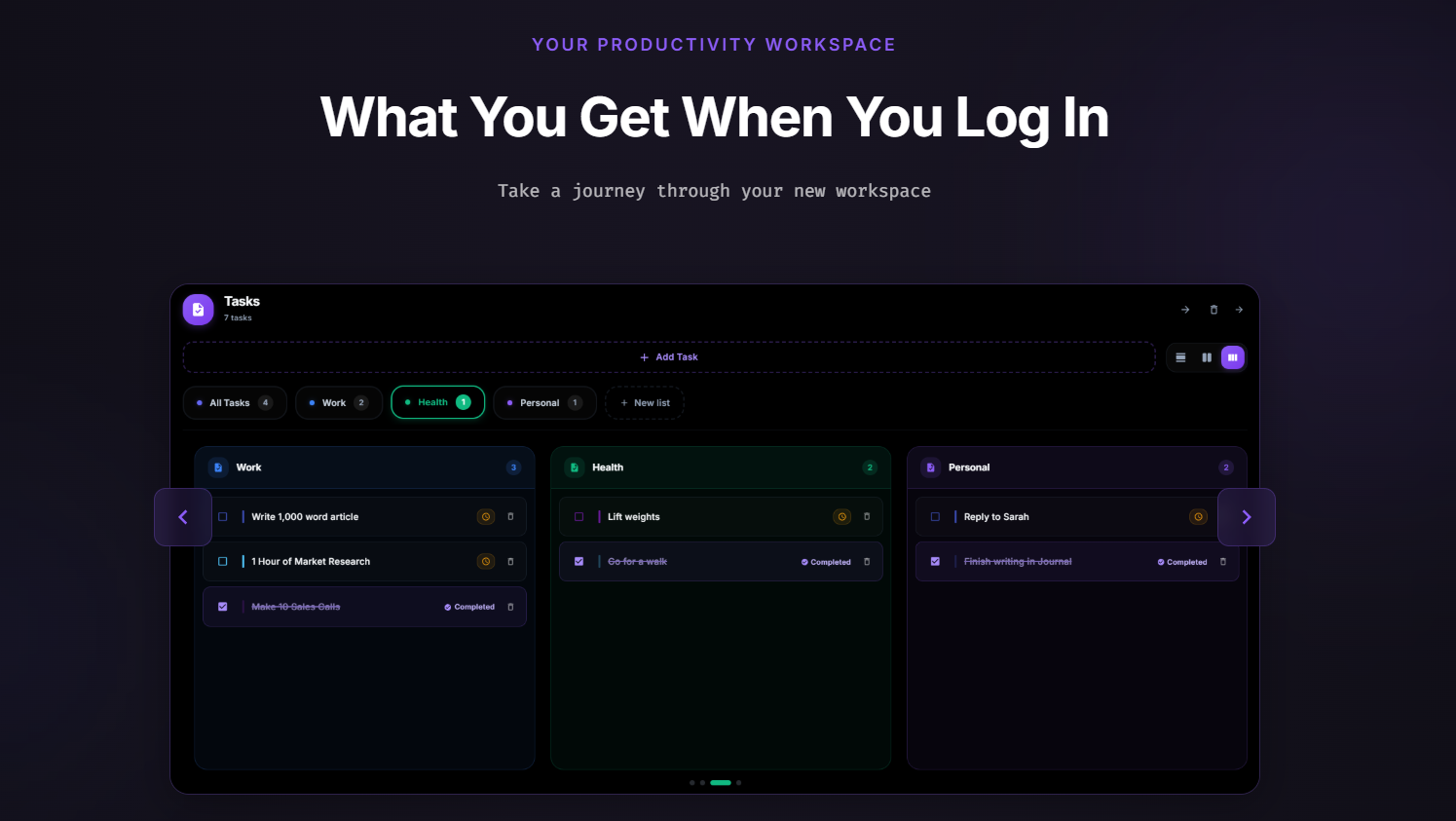Jump to the first carousel dot
This screenshot has width=1456, height=821.
[x=692, y=783]
